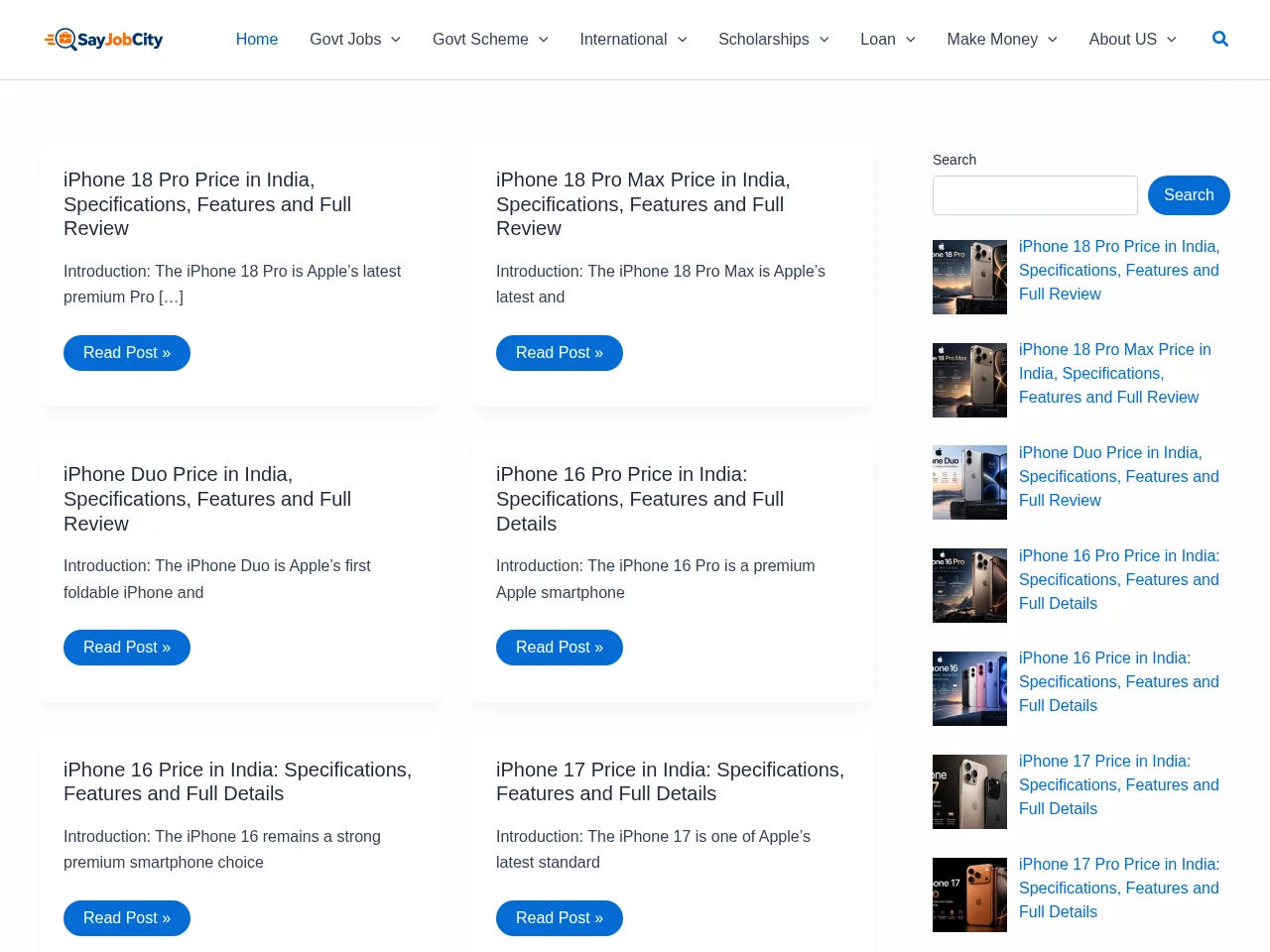
Task: Expand the Make Money dropdown menu
Action: [x=1002, y=39]
